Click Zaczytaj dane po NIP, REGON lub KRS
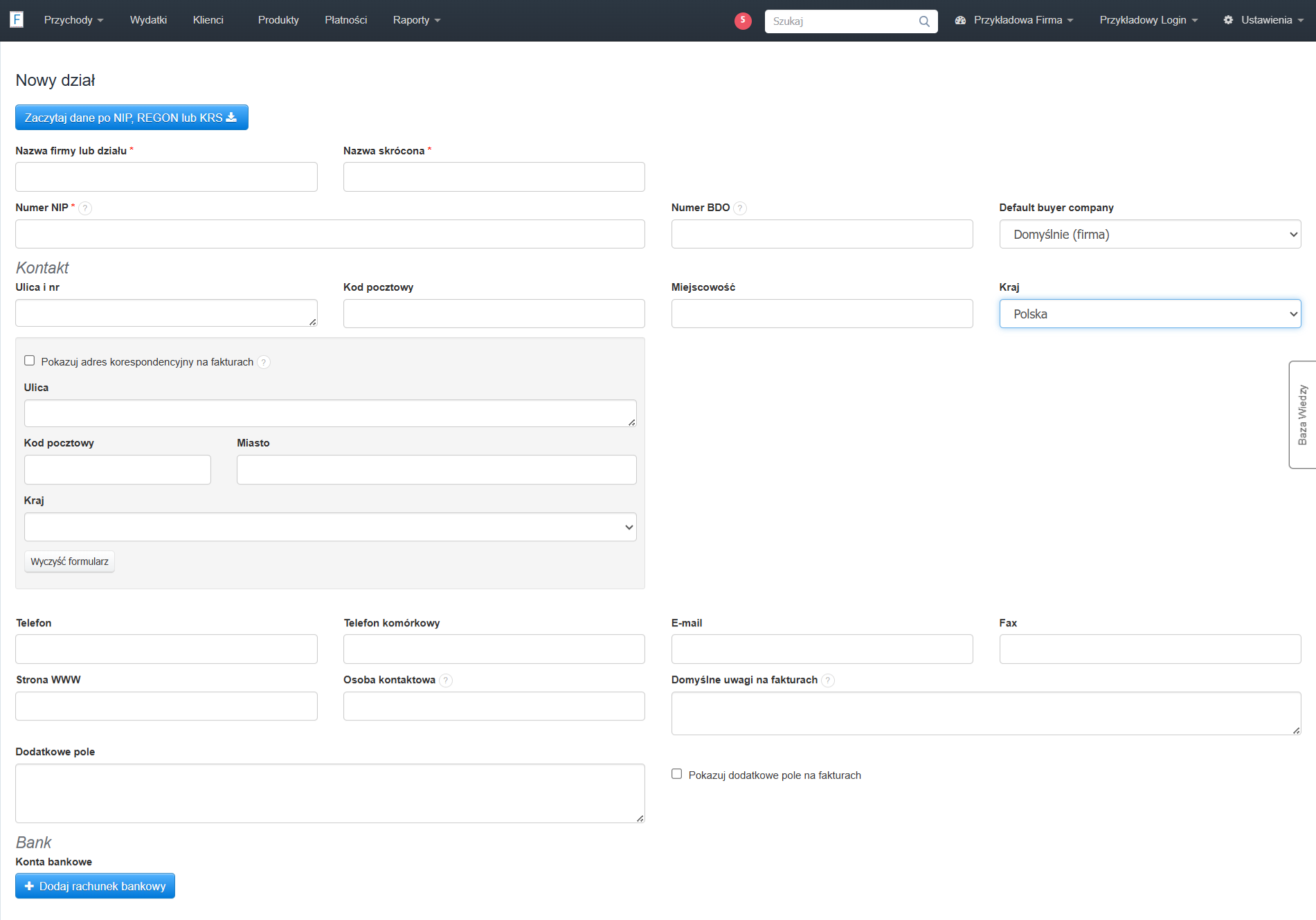This screenshot has width=1316, height=920. (x=132, y=118)
